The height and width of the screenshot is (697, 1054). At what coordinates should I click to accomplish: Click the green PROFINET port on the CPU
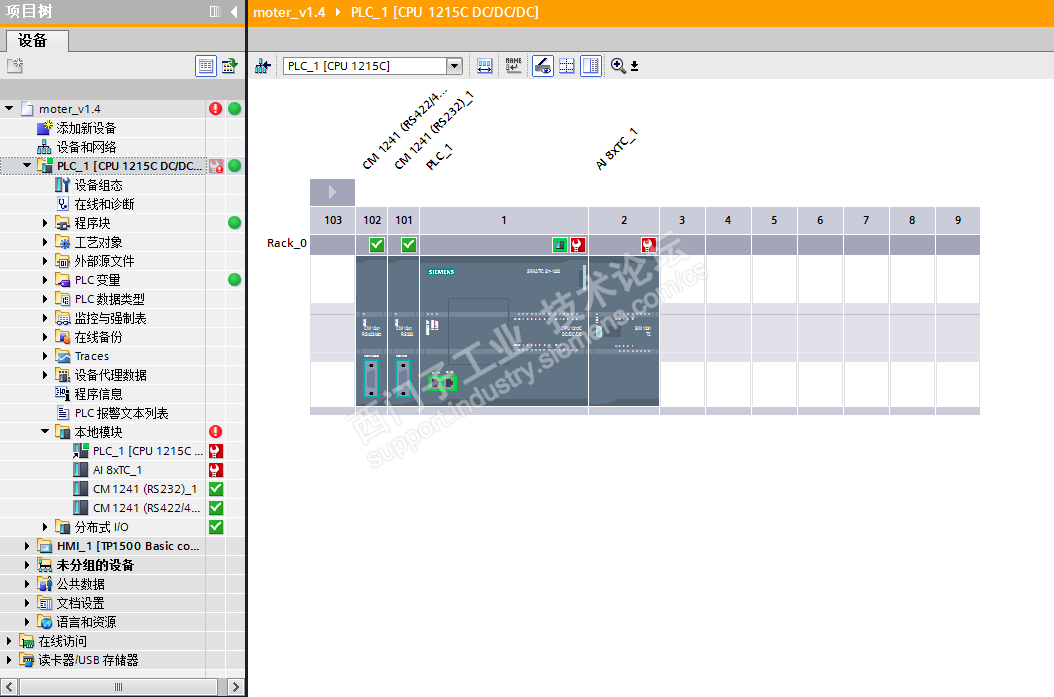[x=442, y=383]
